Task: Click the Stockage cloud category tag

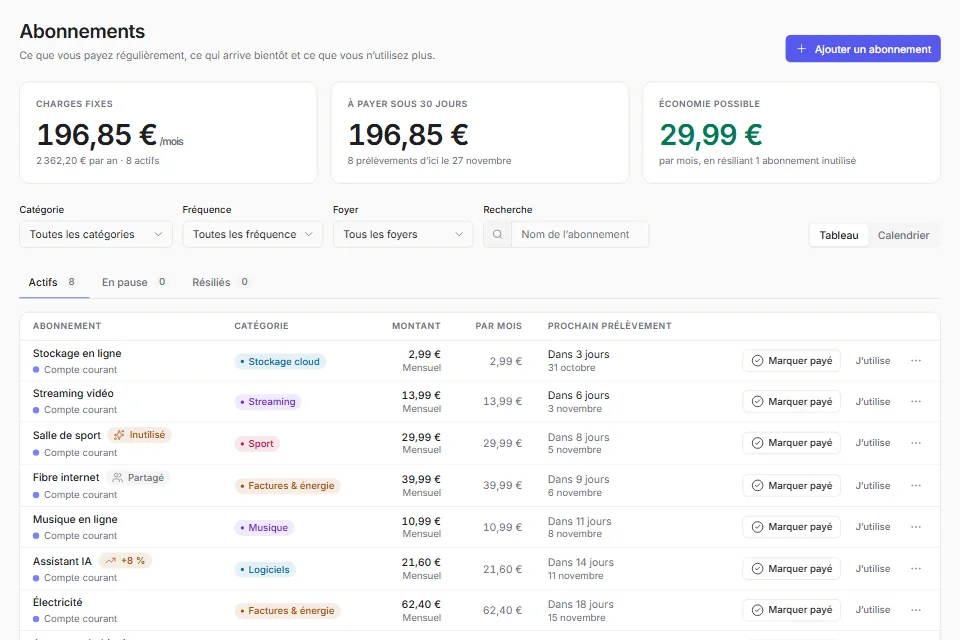Action: point(280,362)
